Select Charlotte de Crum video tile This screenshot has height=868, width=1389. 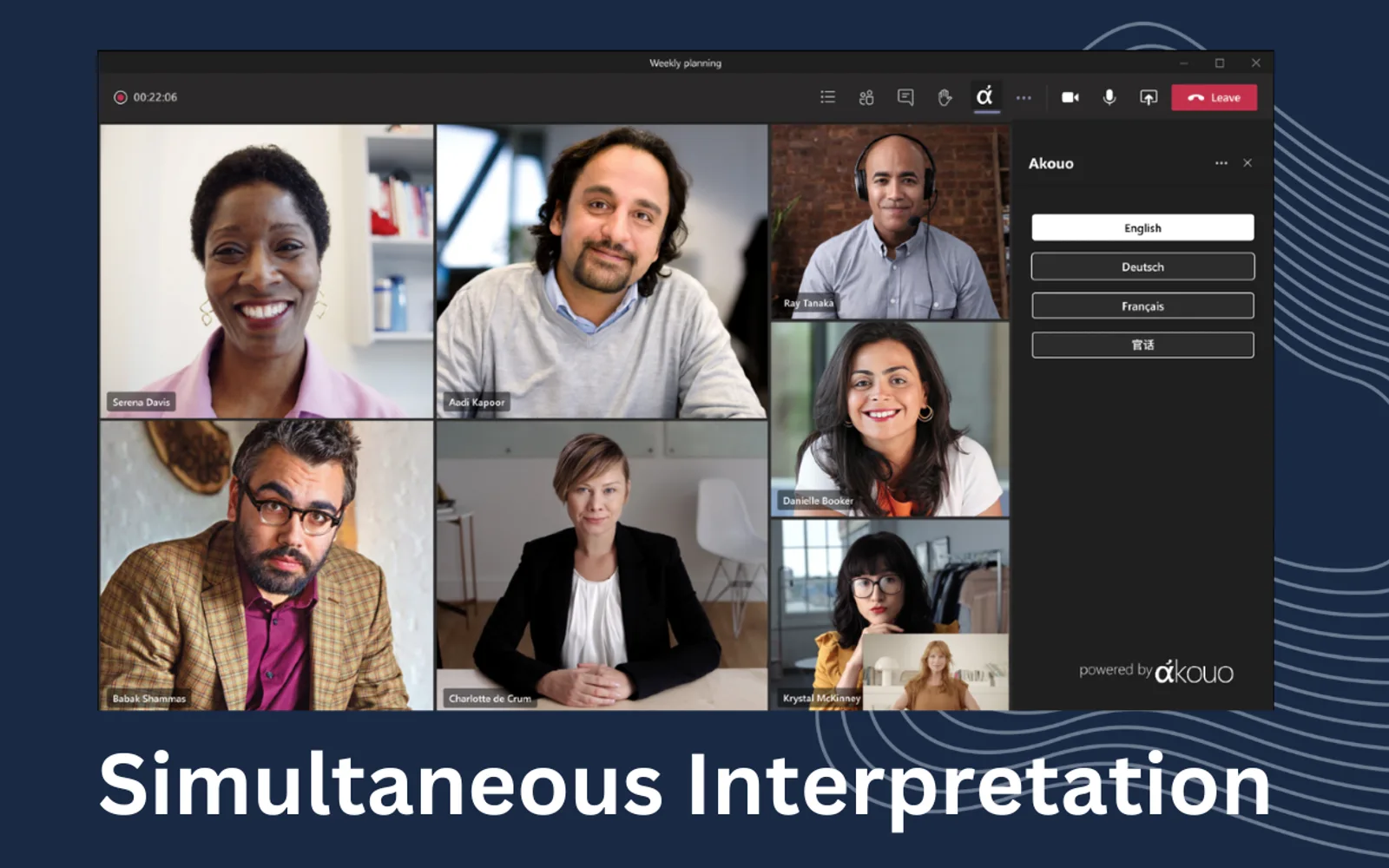[x=602, y=565]
